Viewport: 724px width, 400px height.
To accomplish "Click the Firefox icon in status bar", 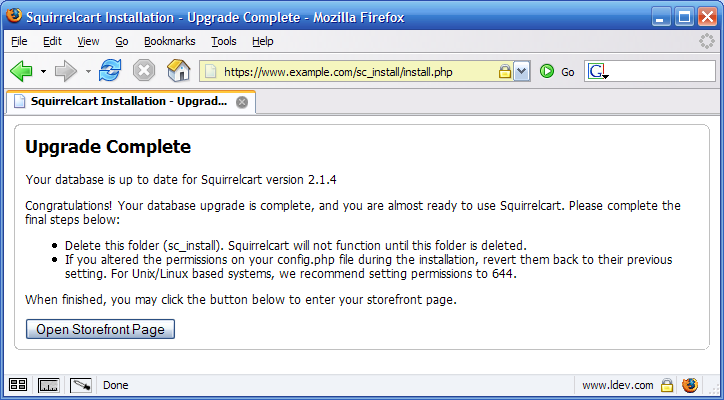I will click(691, 385).
